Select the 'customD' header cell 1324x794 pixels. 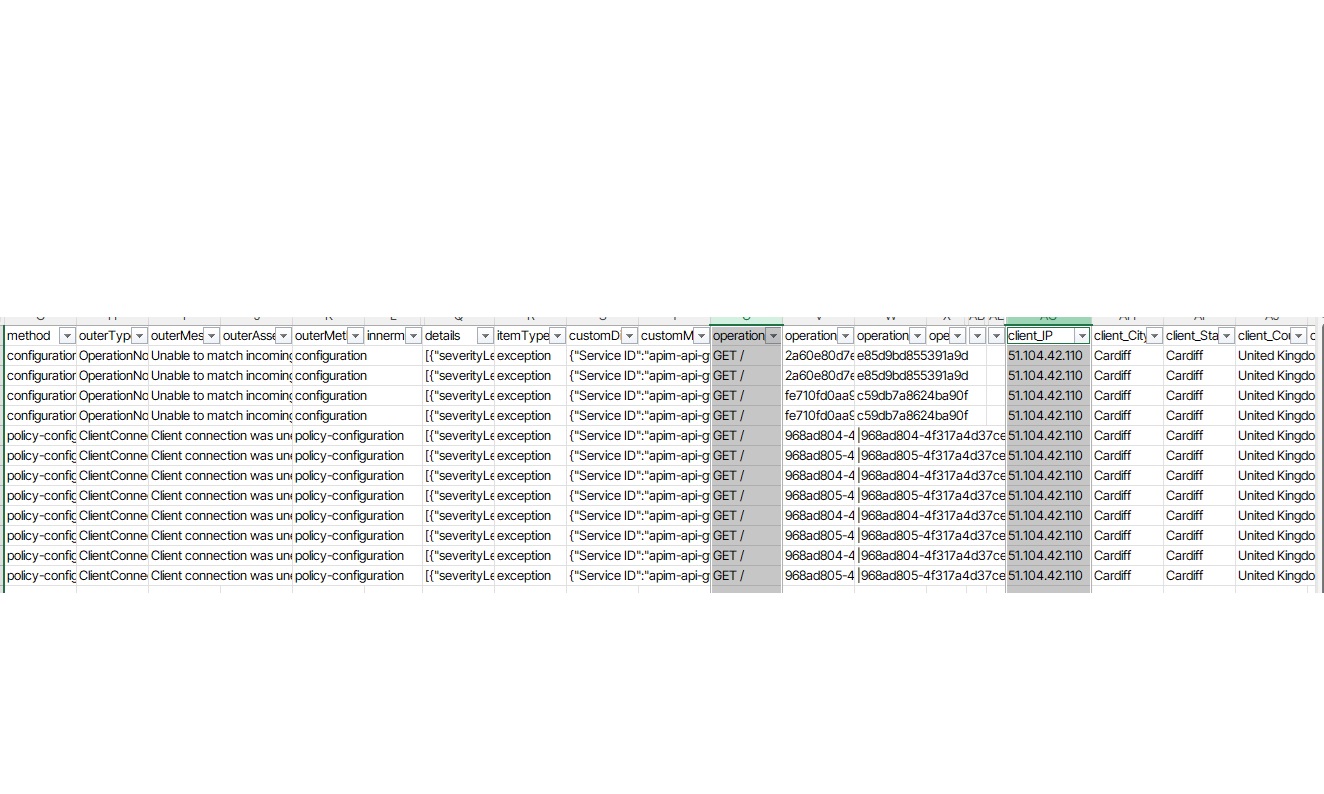[602, 336]
